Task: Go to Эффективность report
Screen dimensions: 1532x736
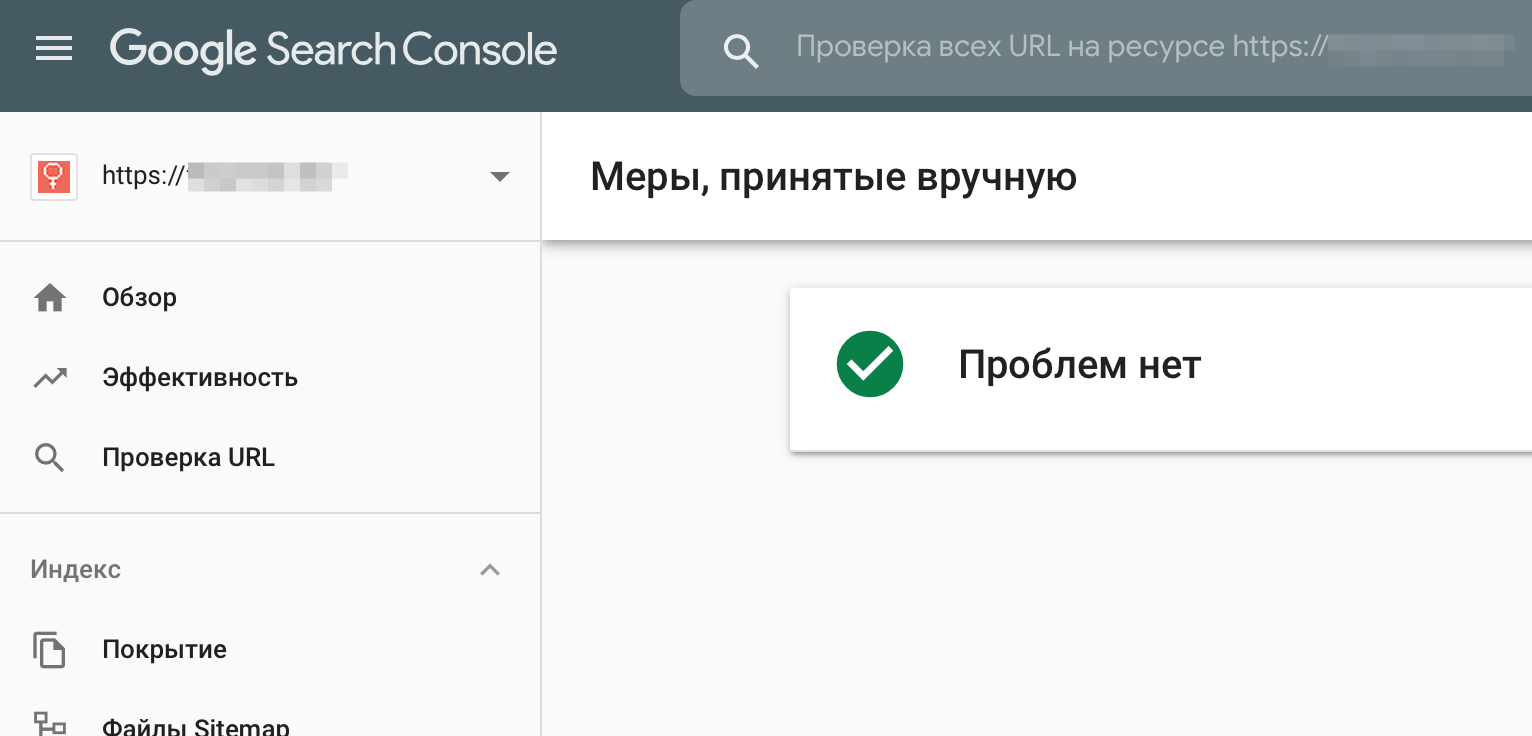Action: pos(200,378)
